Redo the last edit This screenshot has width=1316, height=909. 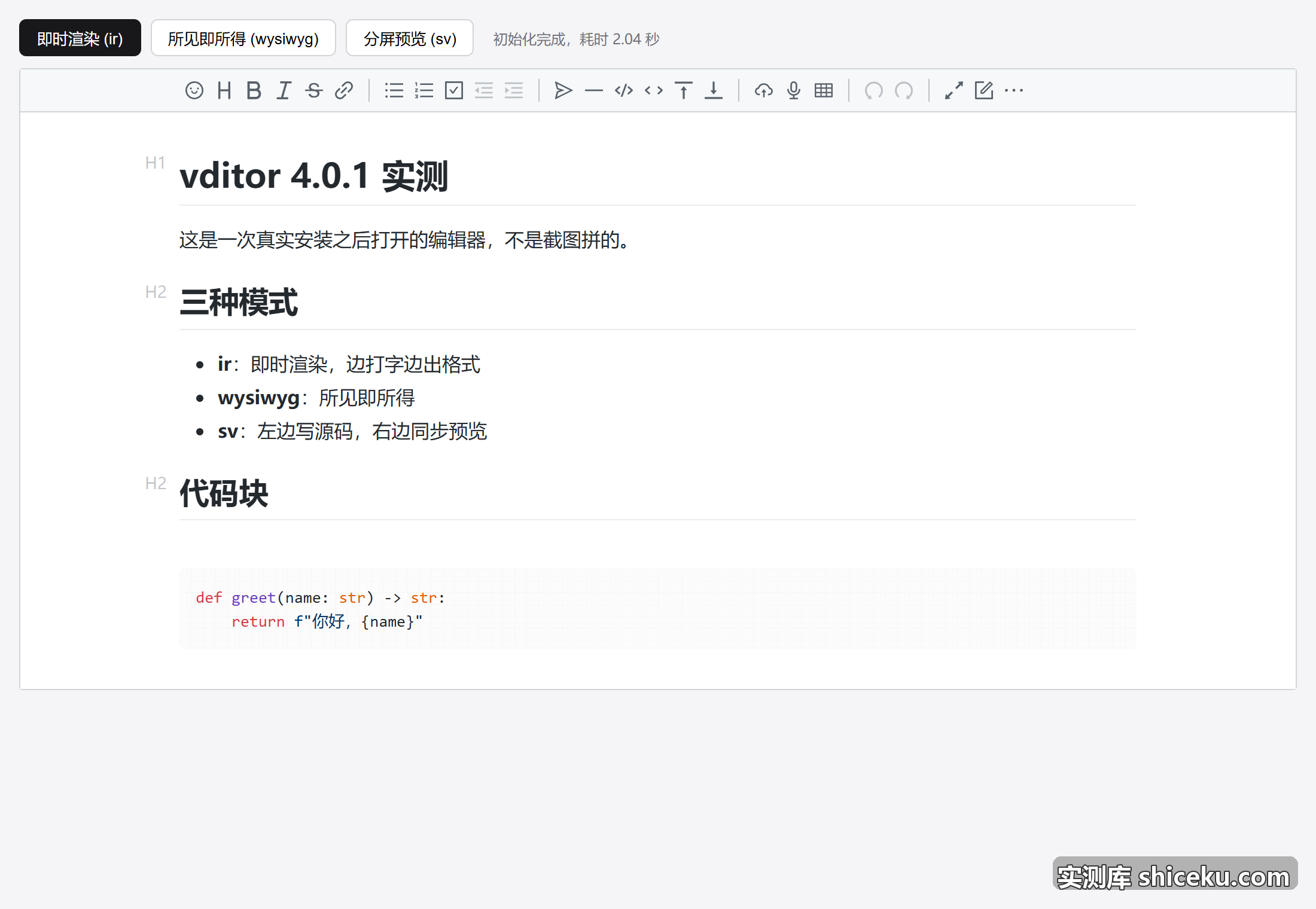pyautogui.click(x=904, y=90)
